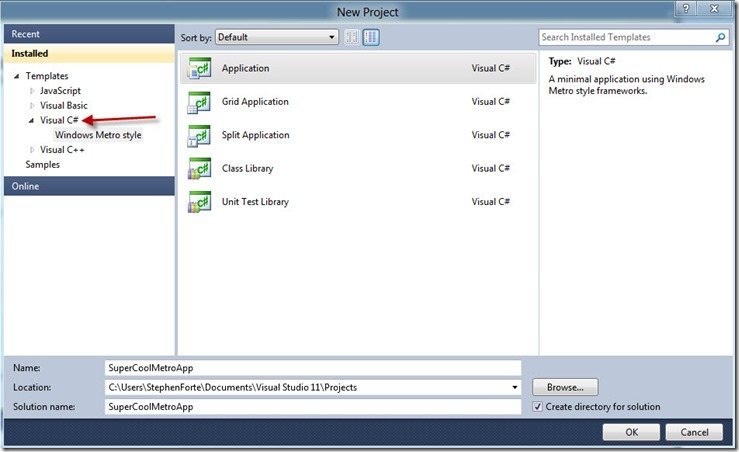Select the JavaScript templates label
The width and height of the screenshot is (739, 452).
pos(60,90)
